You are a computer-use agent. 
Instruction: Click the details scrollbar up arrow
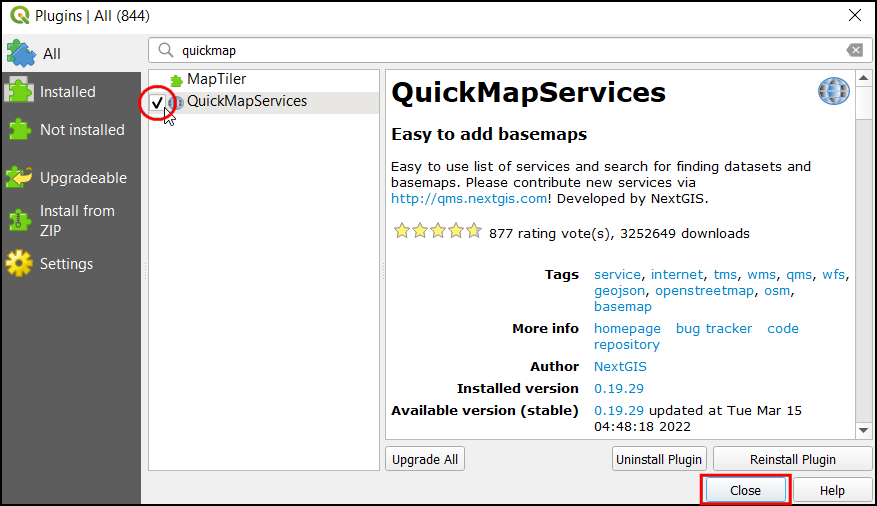864,78
